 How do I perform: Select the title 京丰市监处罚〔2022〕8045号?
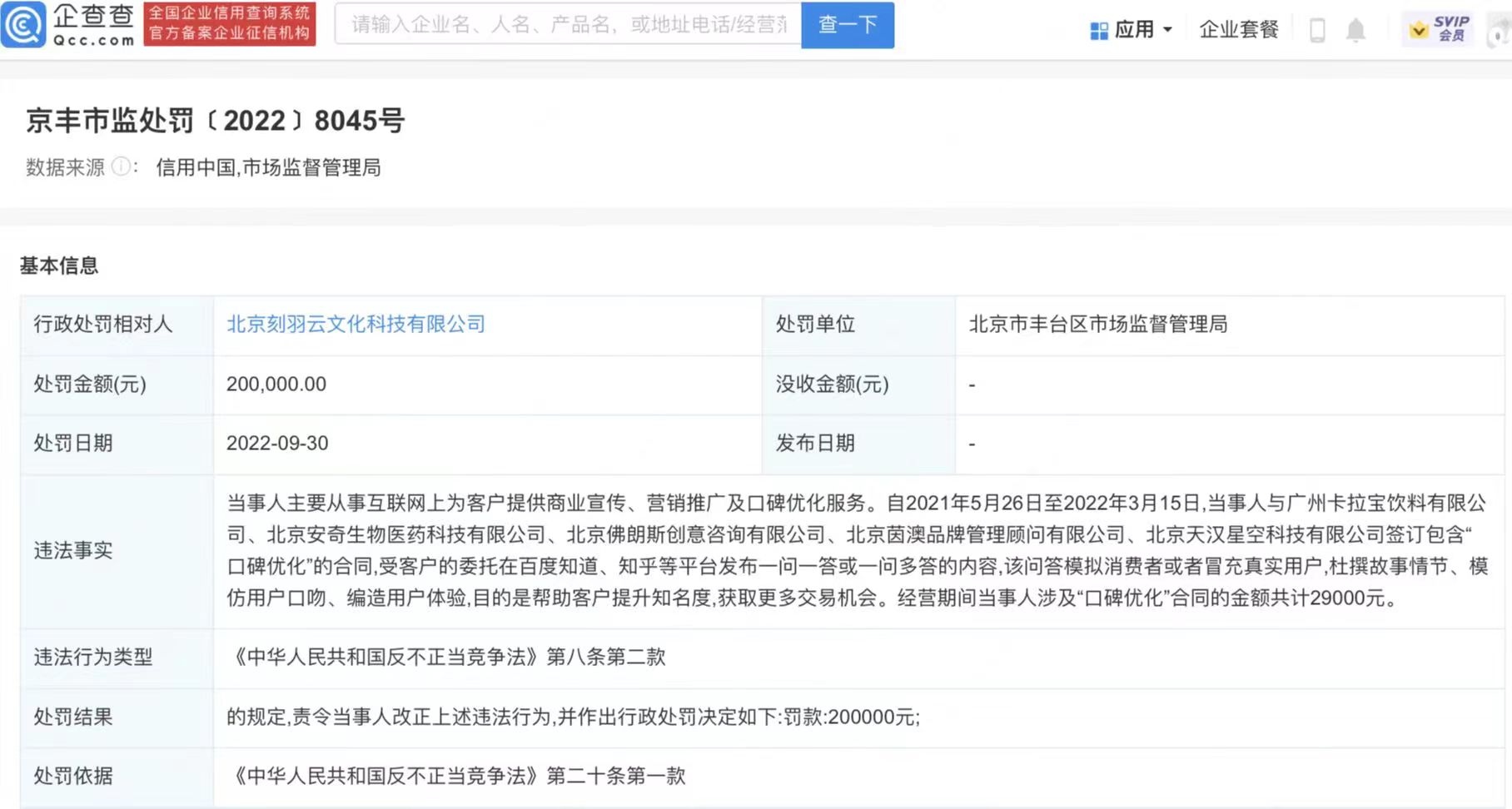[x=215, y=121]
